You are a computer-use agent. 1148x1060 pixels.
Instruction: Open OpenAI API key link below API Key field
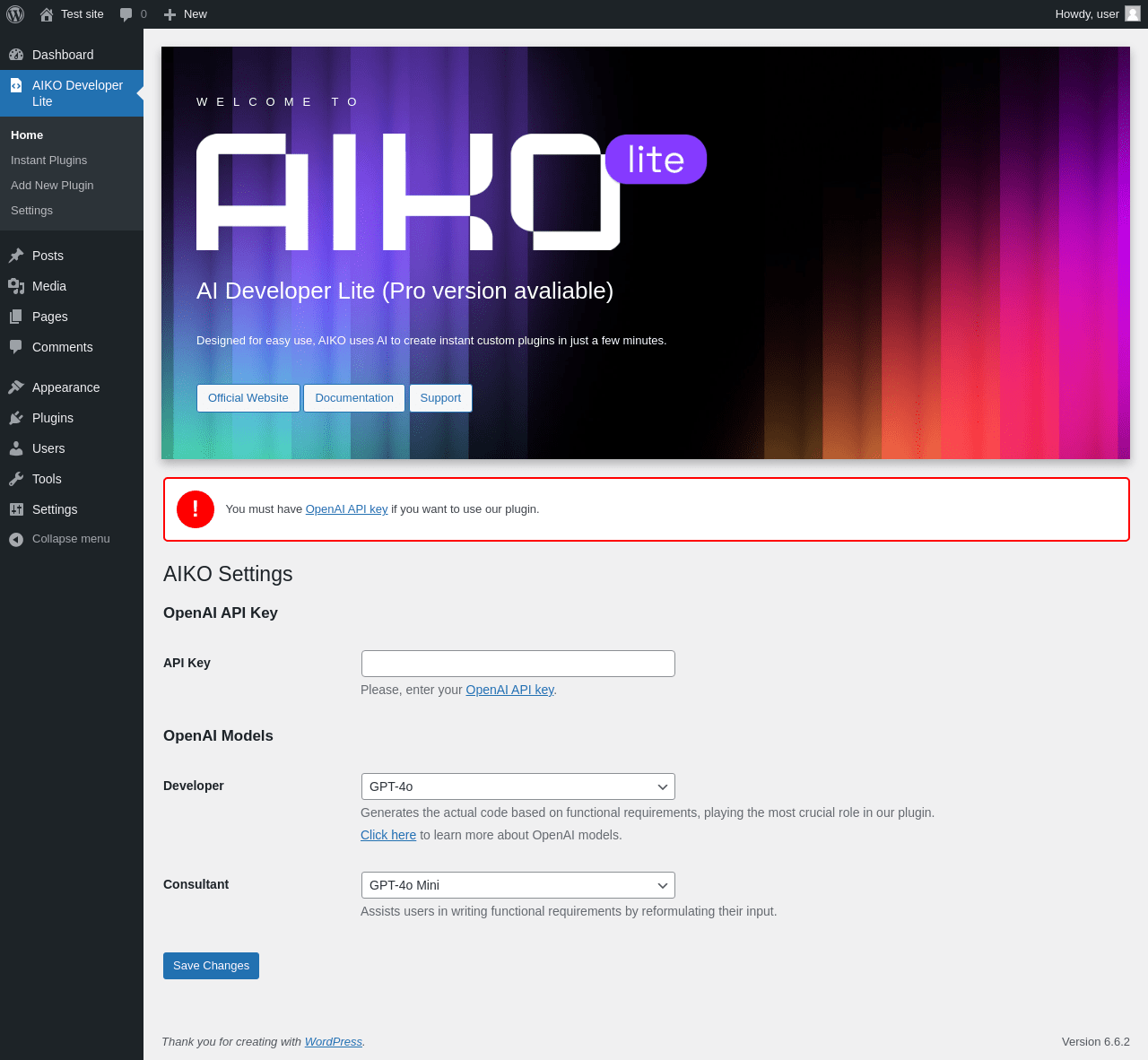click(509, 690)
